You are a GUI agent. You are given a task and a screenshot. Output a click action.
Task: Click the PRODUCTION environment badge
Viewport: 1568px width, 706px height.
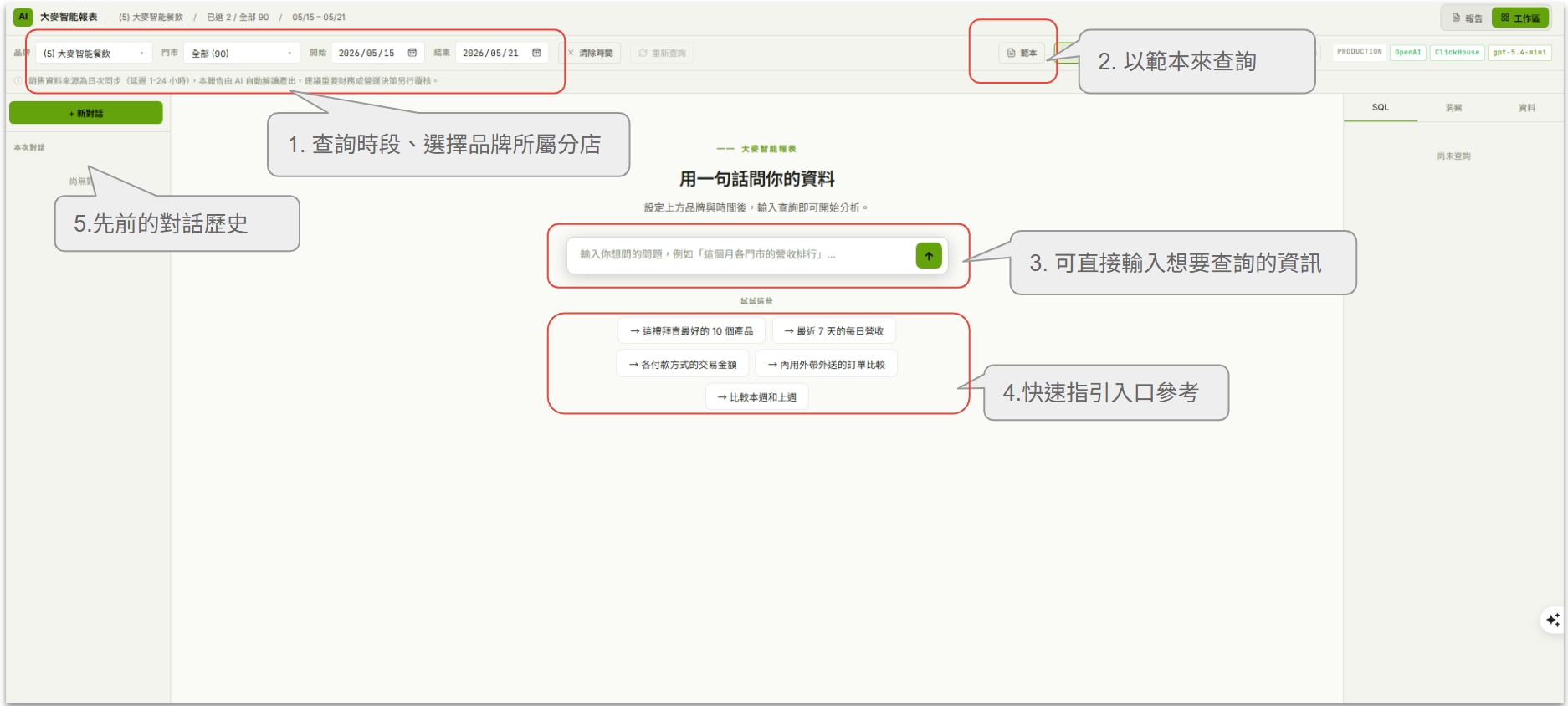[1360, 52]
